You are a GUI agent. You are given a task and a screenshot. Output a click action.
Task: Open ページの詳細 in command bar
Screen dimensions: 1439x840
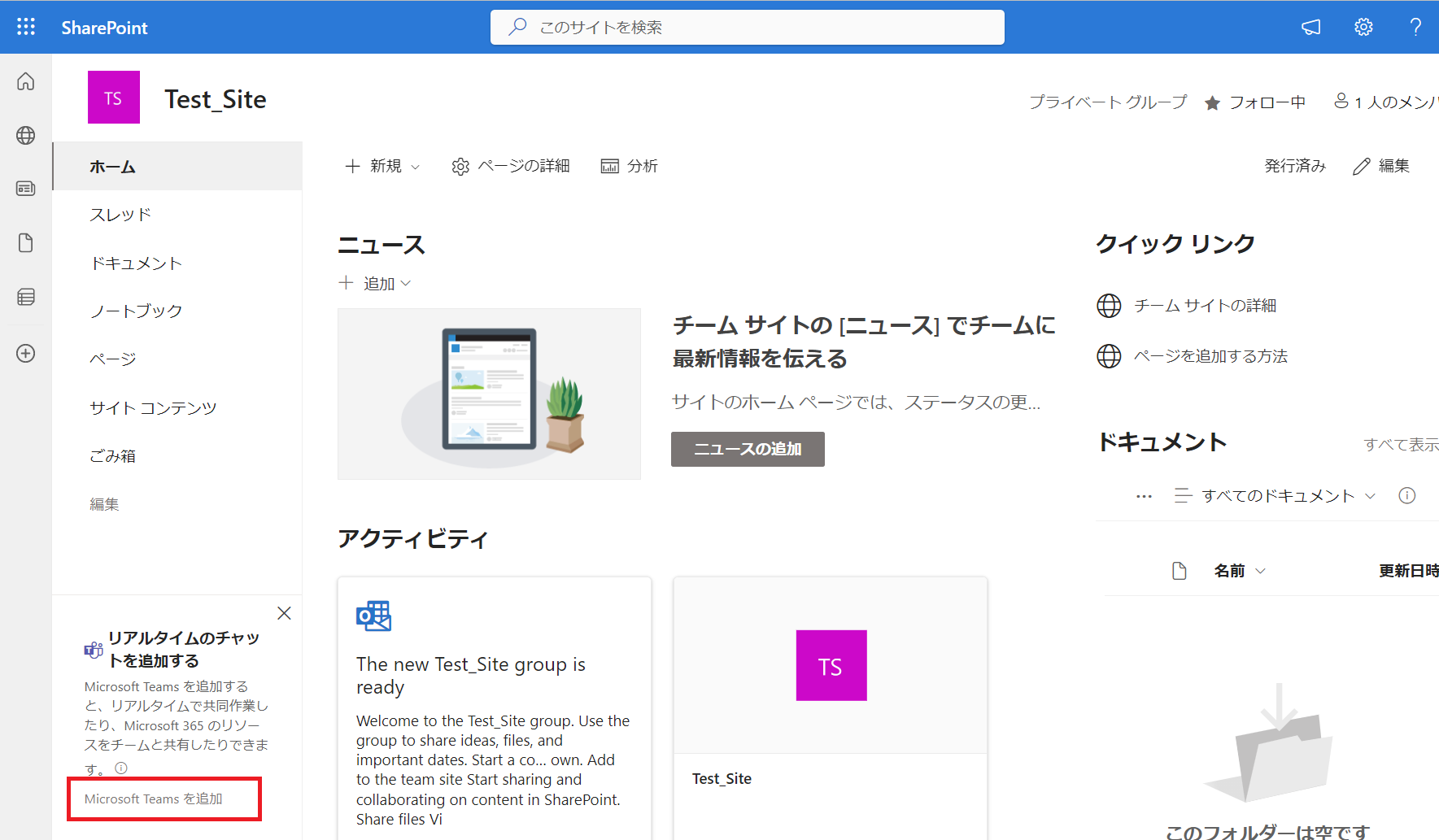tap(511, 166)
